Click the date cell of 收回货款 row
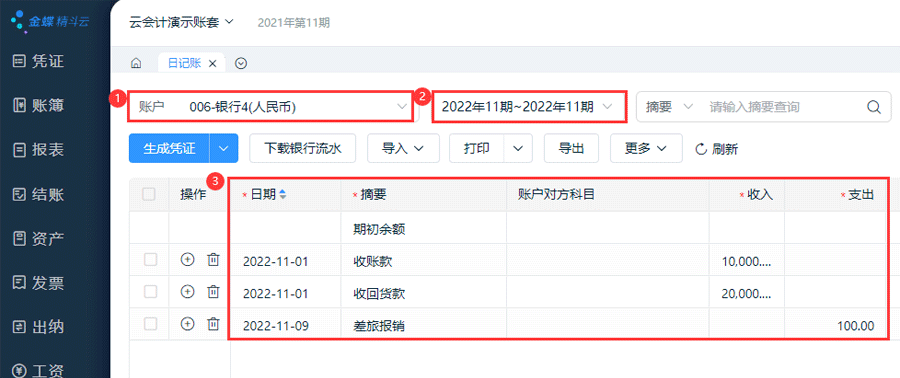900x378 pixels. click(x=285, y=293)
